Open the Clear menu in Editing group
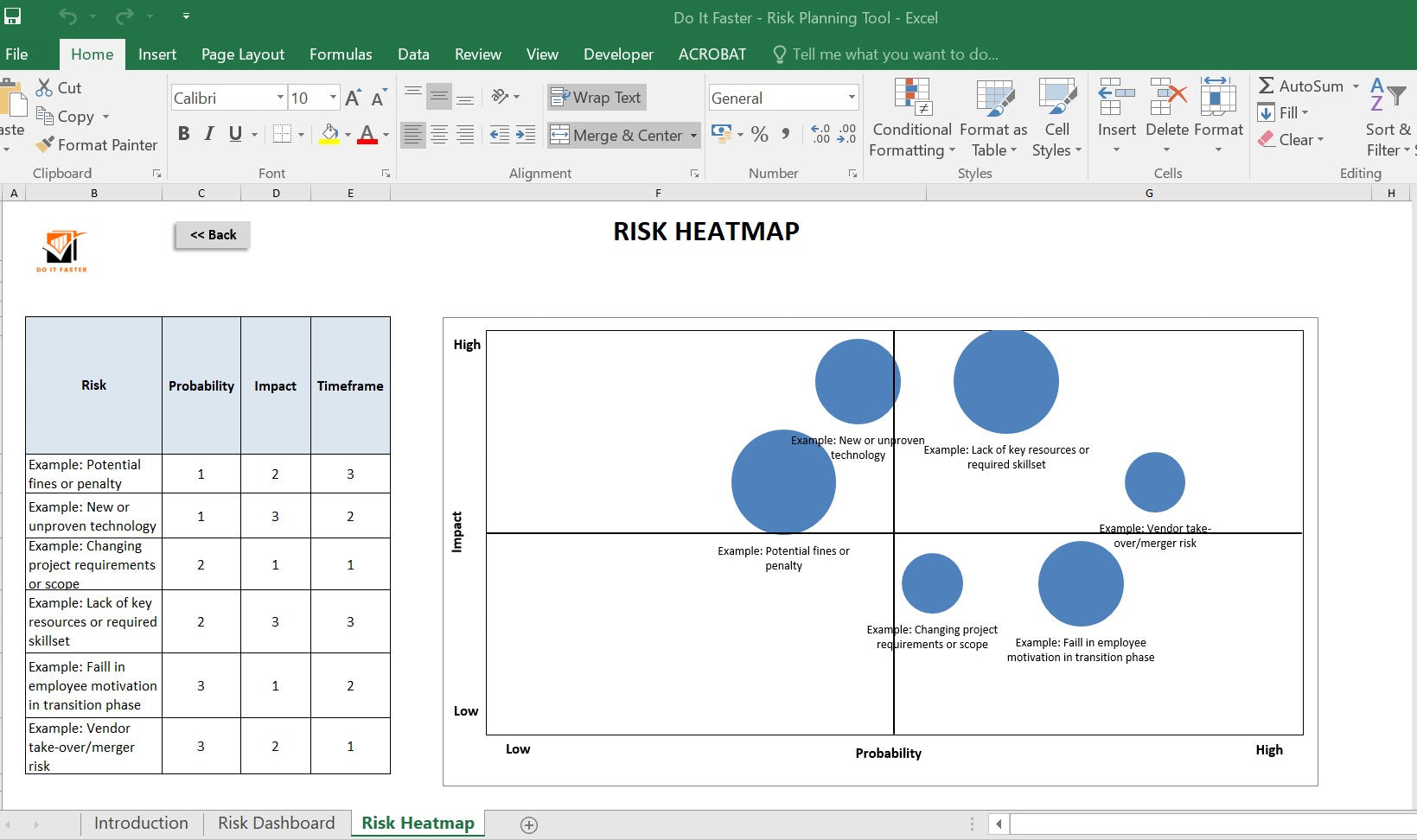1417x840 pixels. tap(1293, 139)
